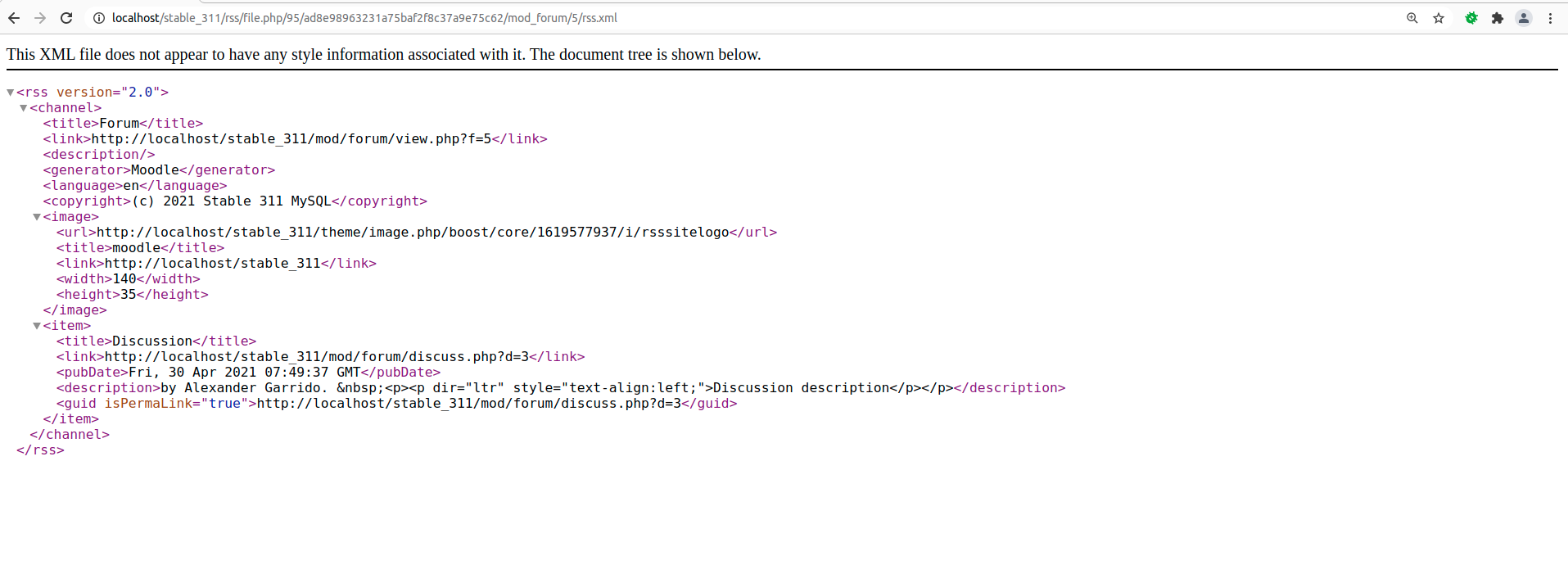Select the copyright text 2021 Stable 311 MySQL

tap(231, 201)
